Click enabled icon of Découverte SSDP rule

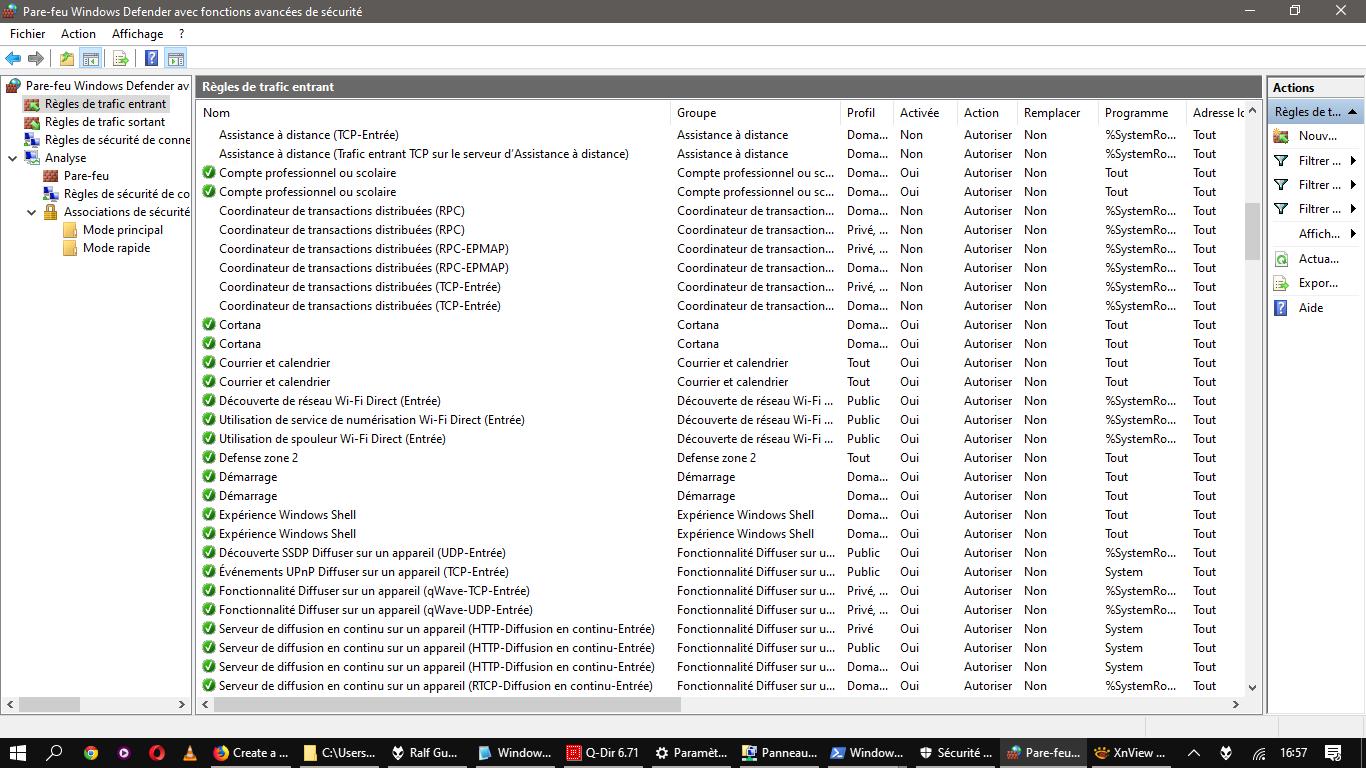(x=209, y=553)
